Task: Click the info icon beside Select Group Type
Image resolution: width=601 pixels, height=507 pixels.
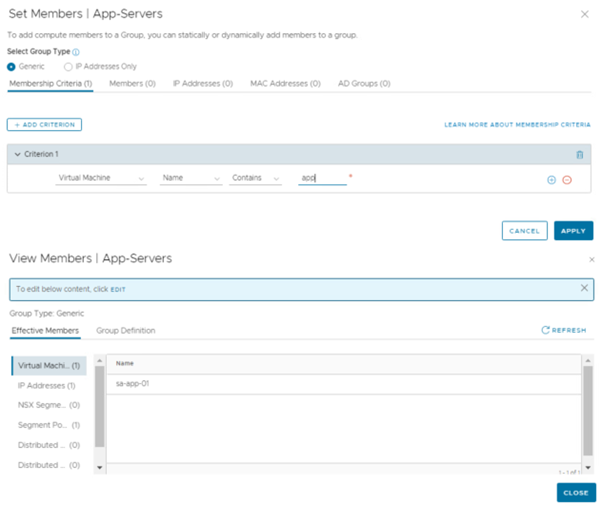Action: (x=76, y=51)
